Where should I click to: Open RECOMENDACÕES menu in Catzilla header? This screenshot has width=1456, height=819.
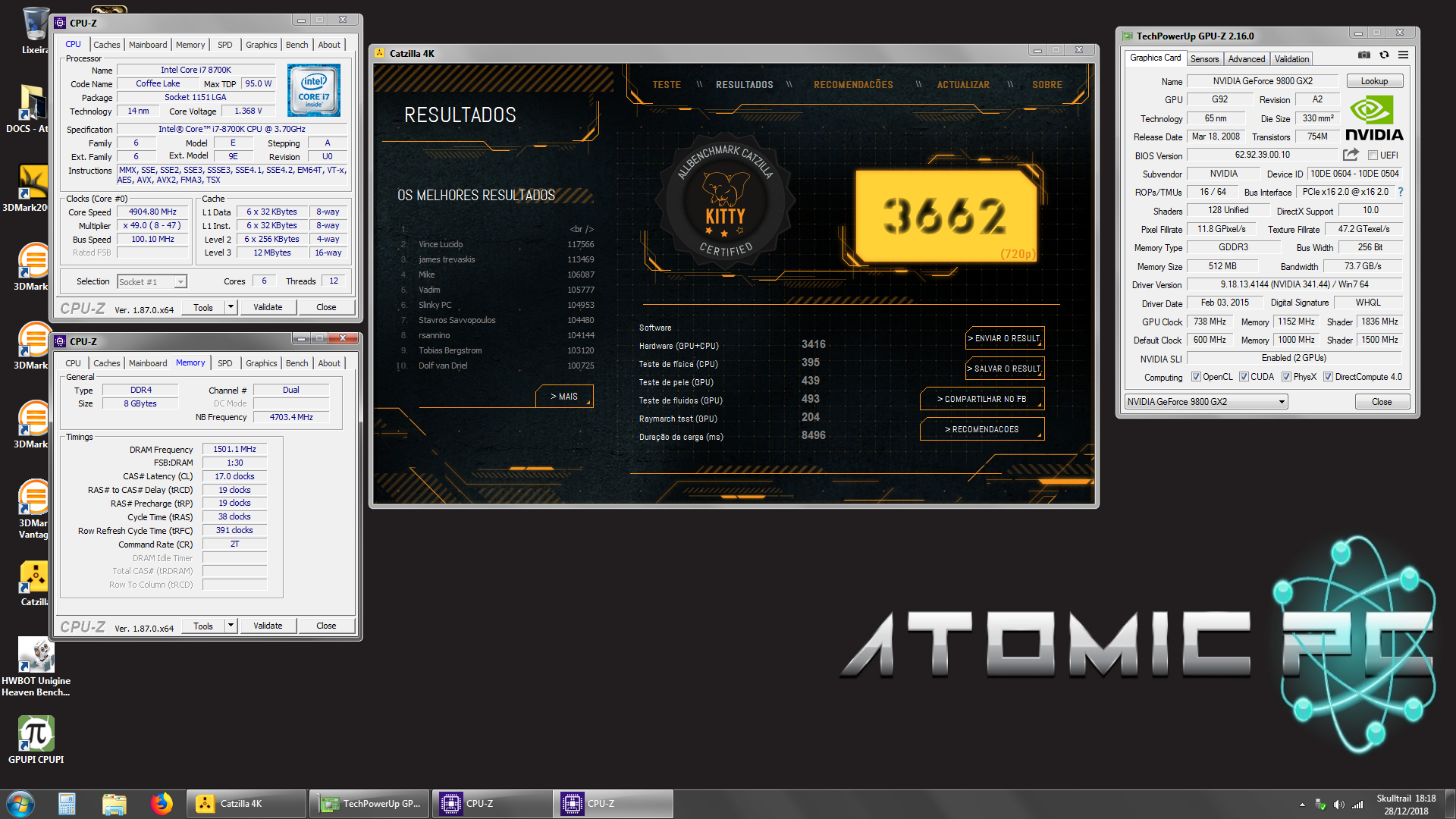click(853, 85)
